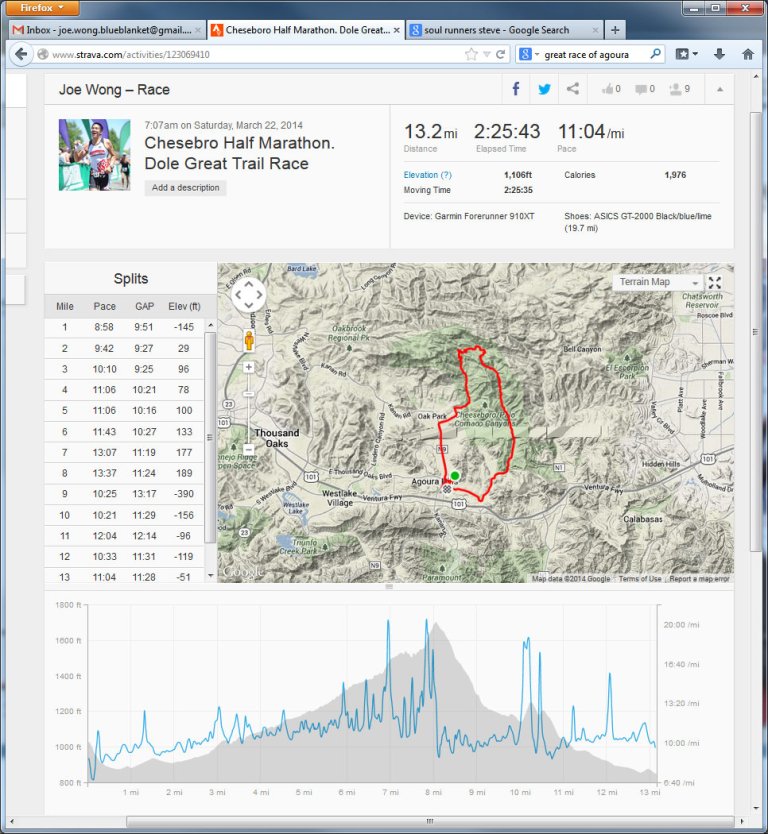The width and height of the screenshot is (768, 834).
Task: Click Shoes: ASICS GT-2000 text
Action: pos(637,222)
